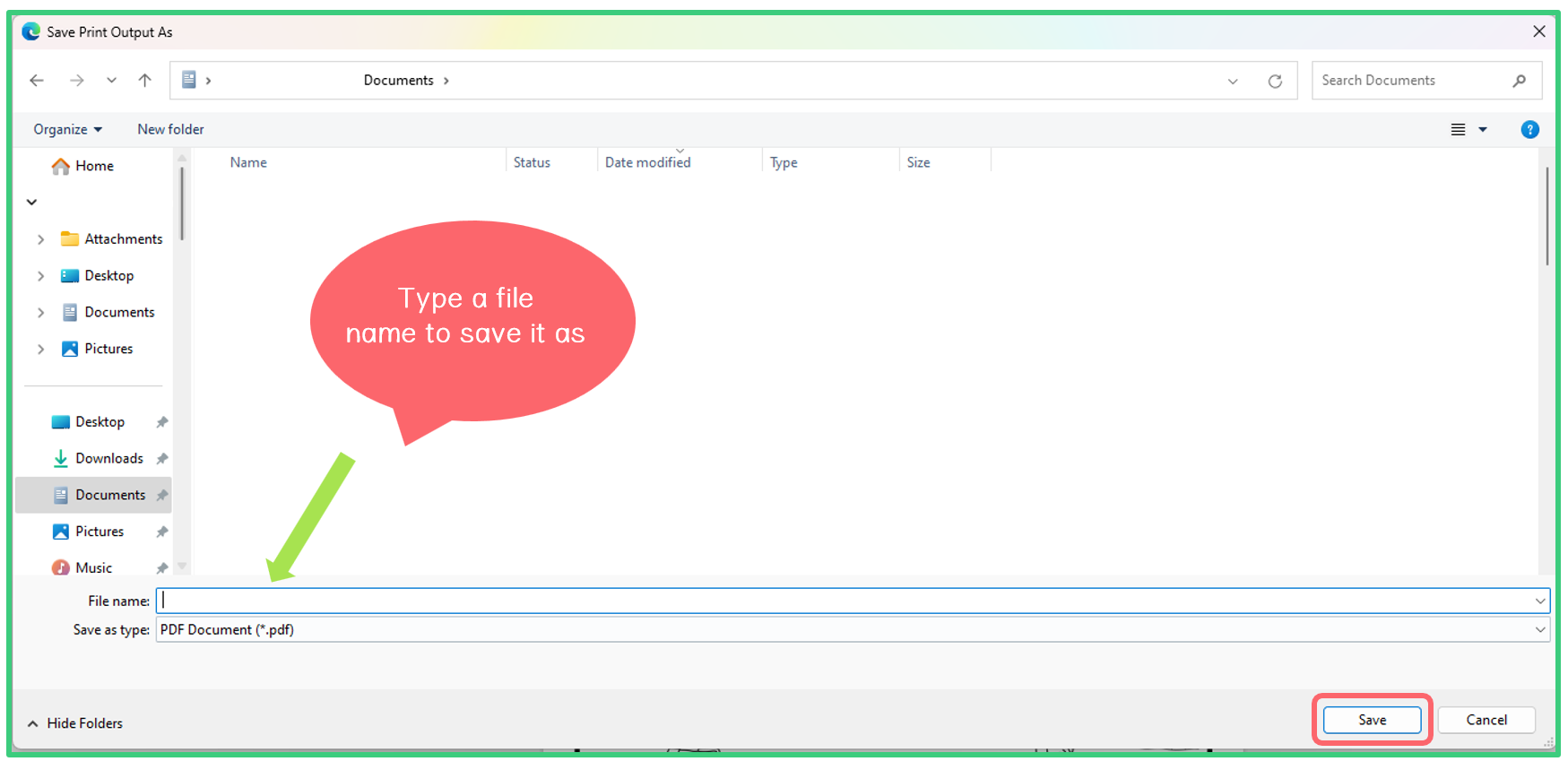Create a New folder

click(170, 130)
